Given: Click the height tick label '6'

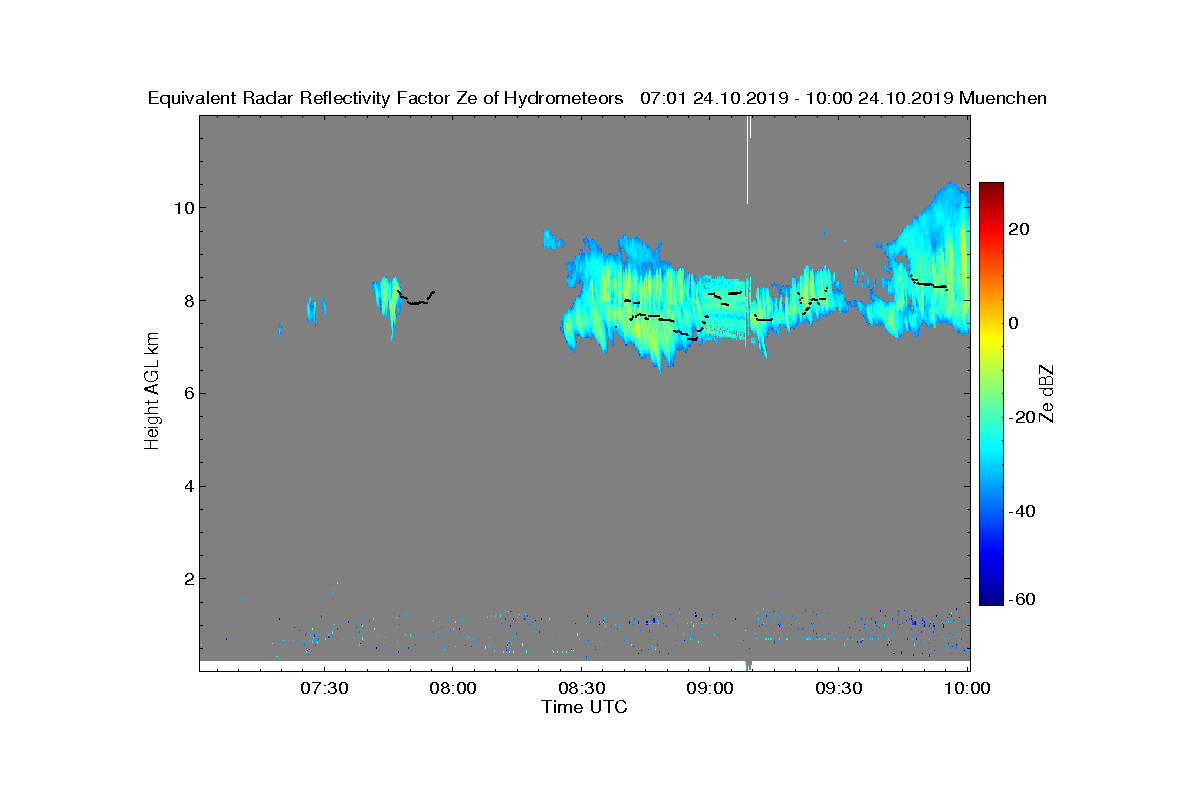Looking at the screenshot, I should coord(187,393).
